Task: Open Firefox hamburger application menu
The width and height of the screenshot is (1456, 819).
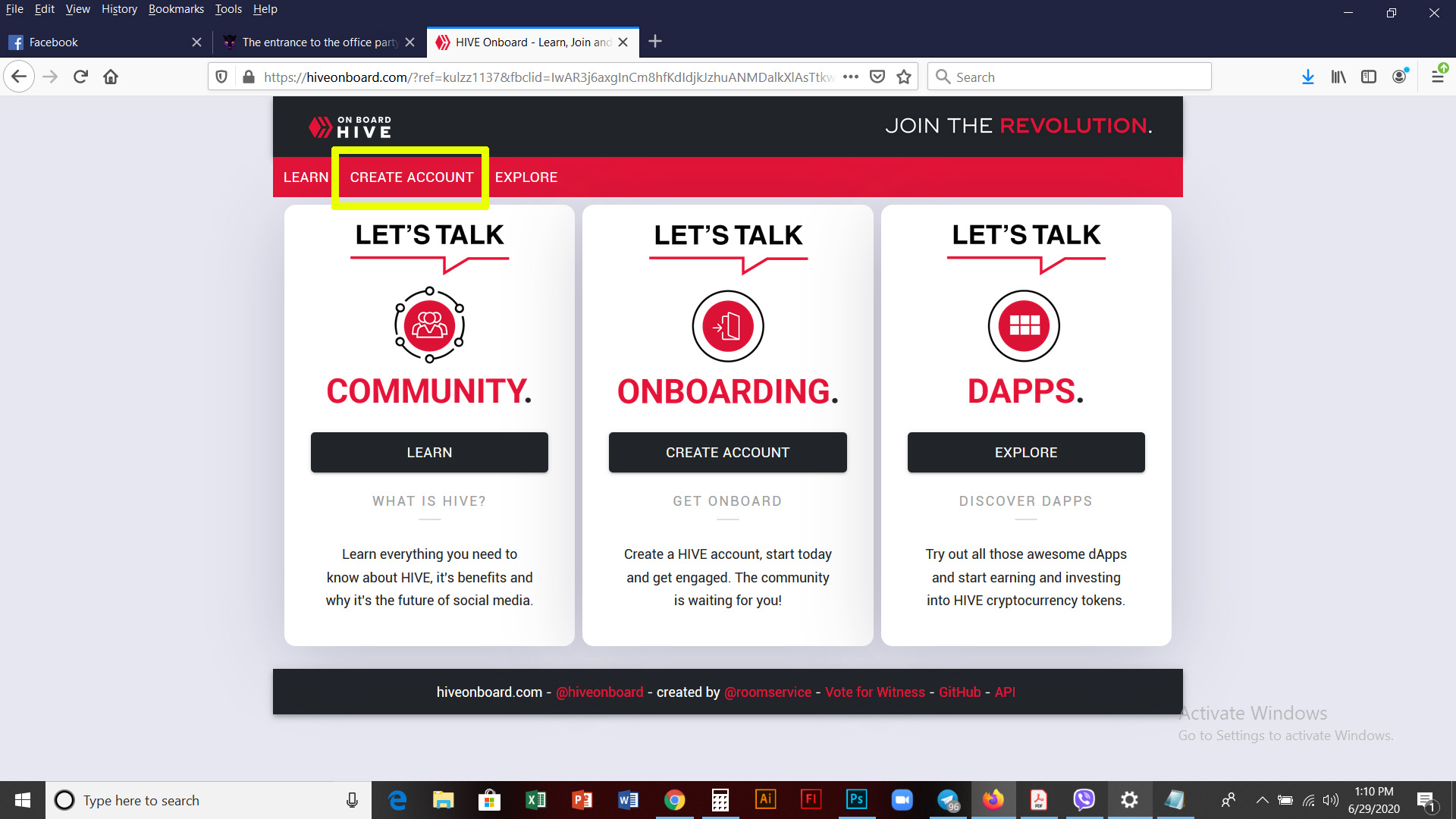Action: pos(1437,77)
